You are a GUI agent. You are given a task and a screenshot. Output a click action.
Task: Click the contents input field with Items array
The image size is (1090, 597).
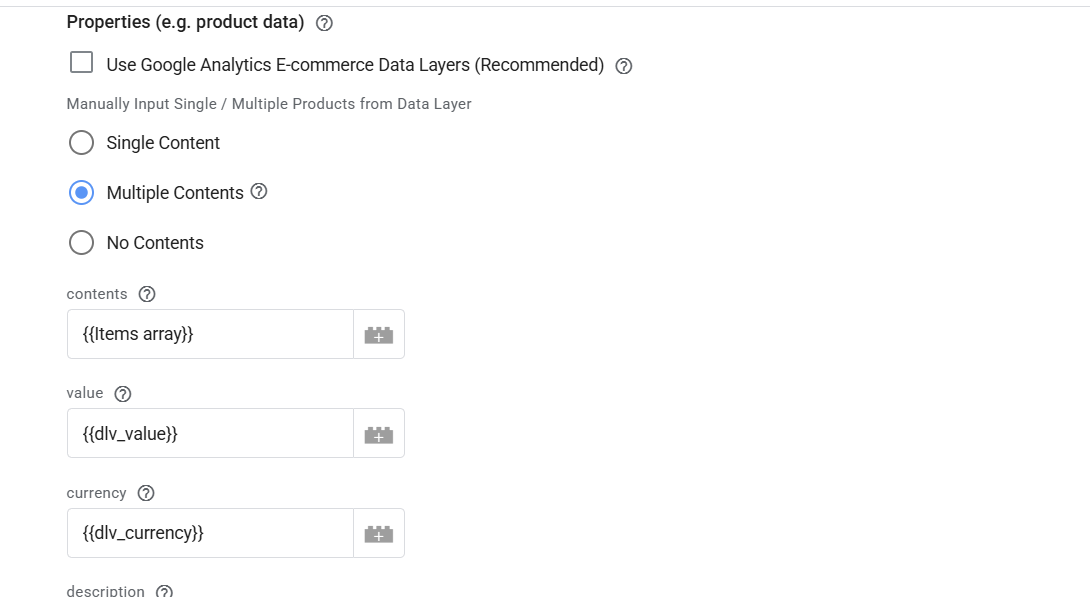[x=210, y=334]
